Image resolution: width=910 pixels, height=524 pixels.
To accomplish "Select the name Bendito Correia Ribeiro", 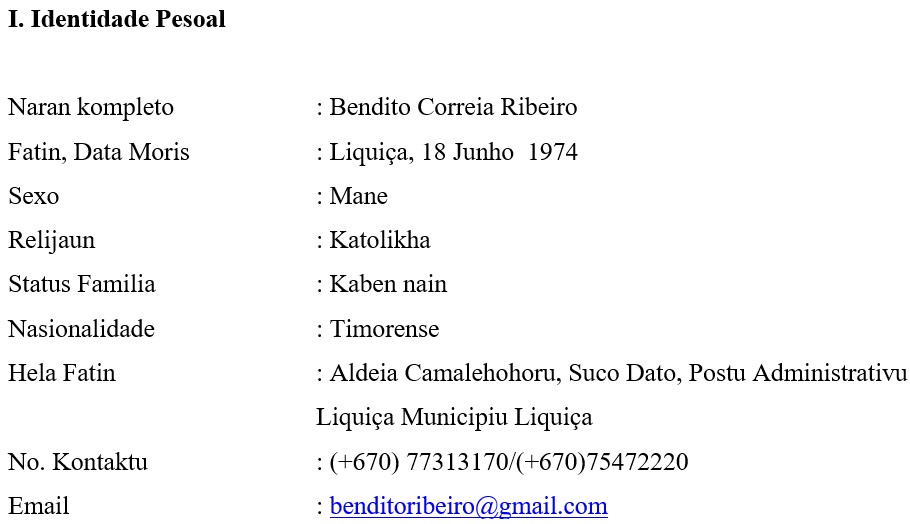I will pyautogui.click(x=453, y=108).
